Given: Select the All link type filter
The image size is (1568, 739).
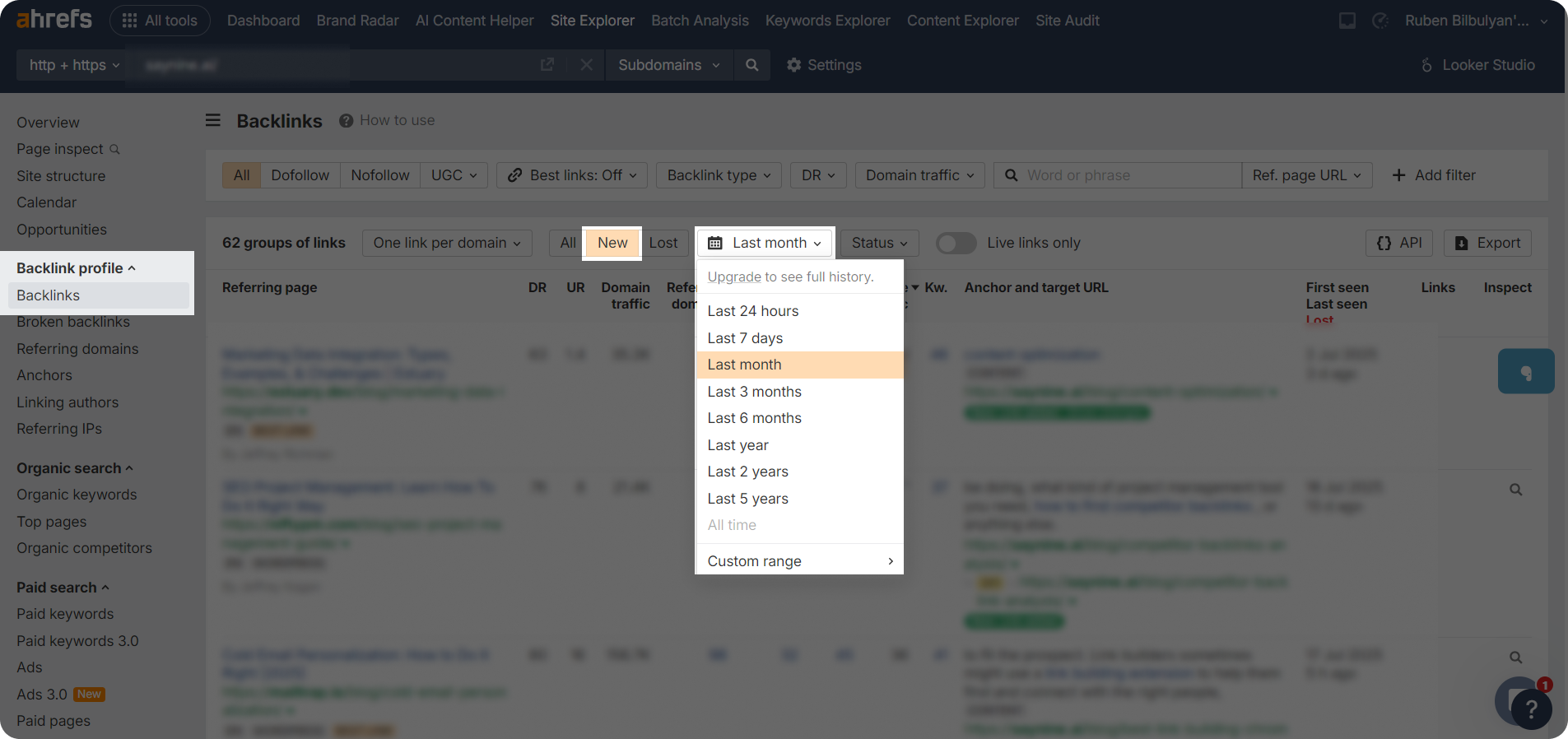Looking at the screenshot, I should (241, 175).
